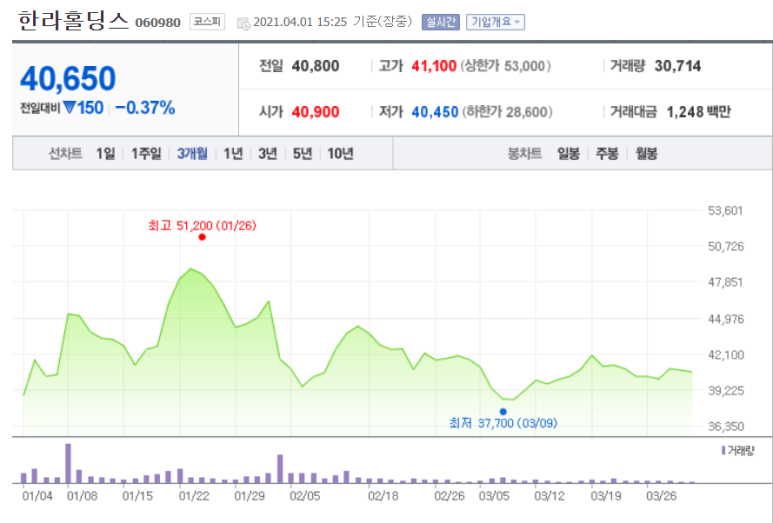Select the 1년 line chart tab

tap(233, 153)
